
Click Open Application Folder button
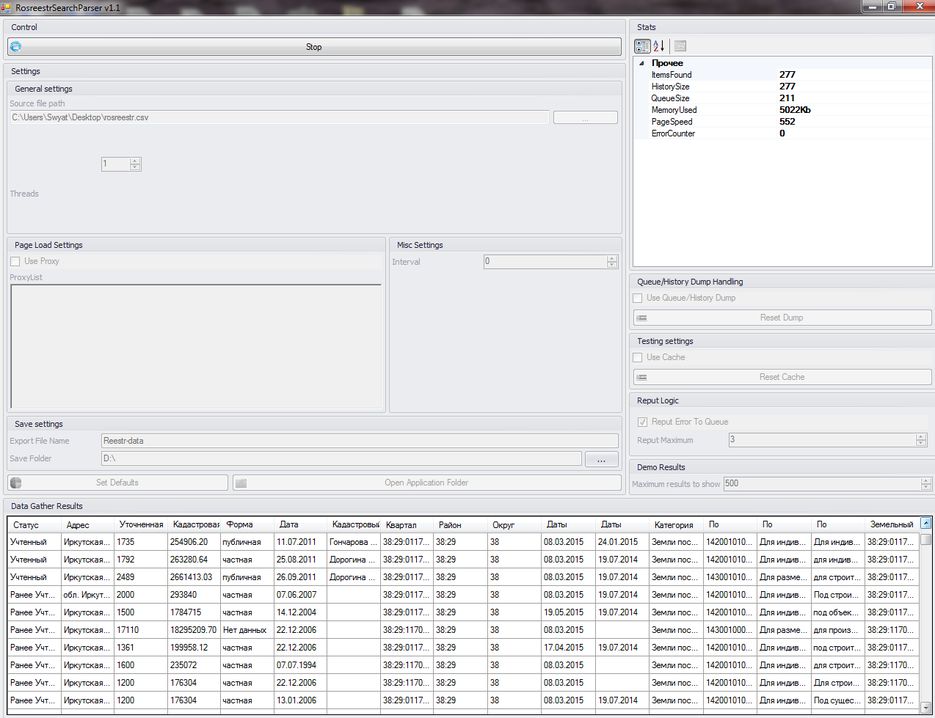coord(426,482)
